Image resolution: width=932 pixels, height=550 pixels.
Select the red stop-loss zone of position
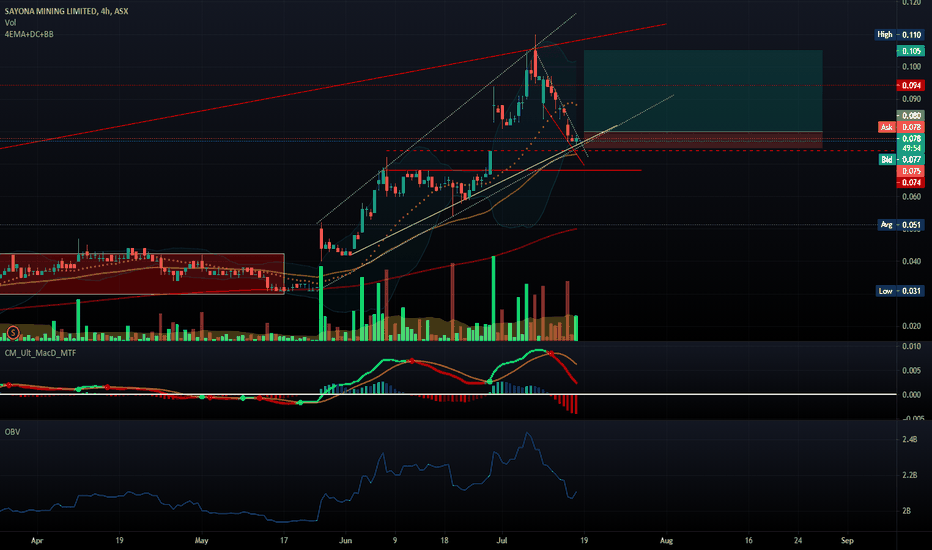[x=703, y=140]
